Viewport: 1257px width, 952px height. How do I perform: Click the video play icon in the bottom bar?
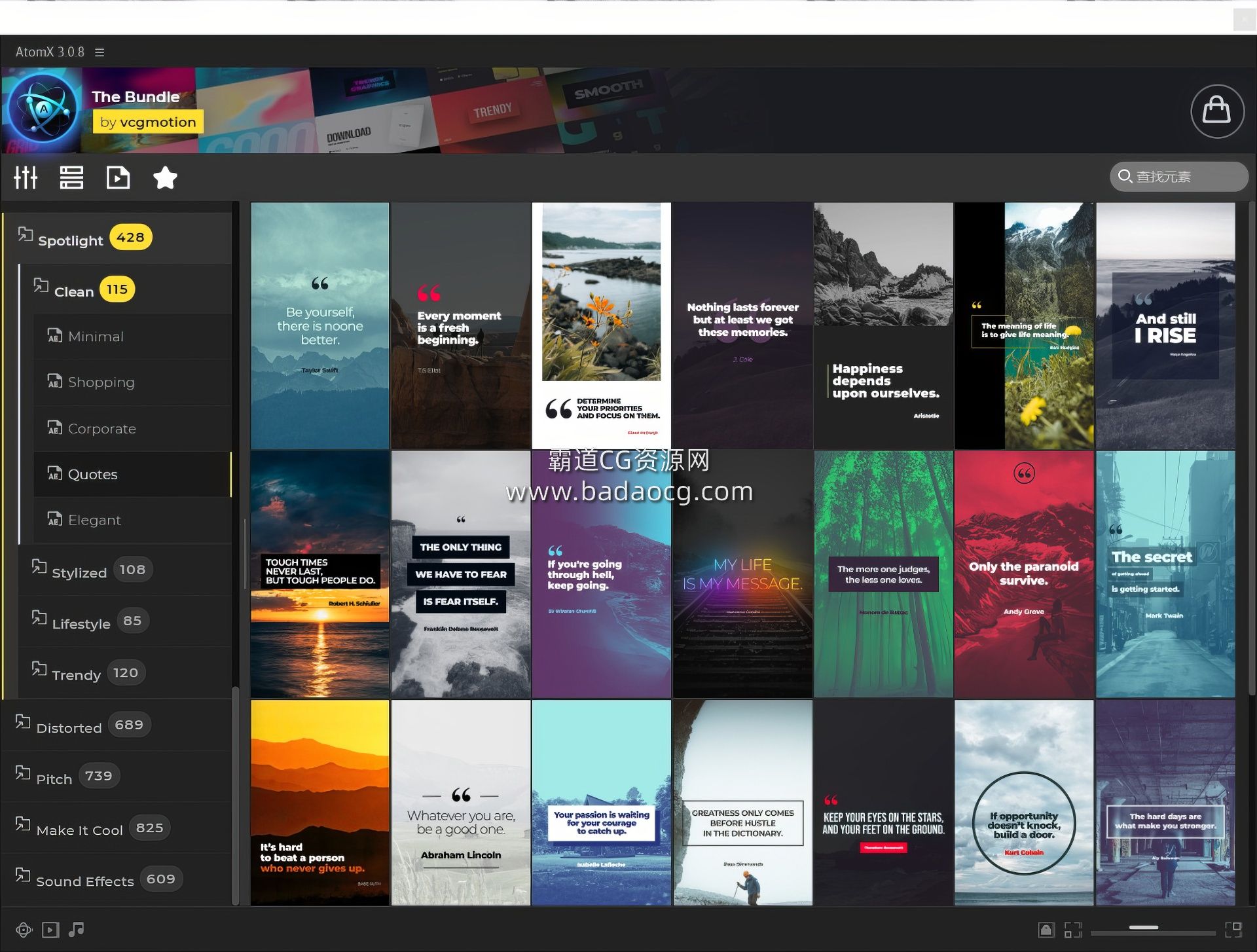tap(50, 930)
